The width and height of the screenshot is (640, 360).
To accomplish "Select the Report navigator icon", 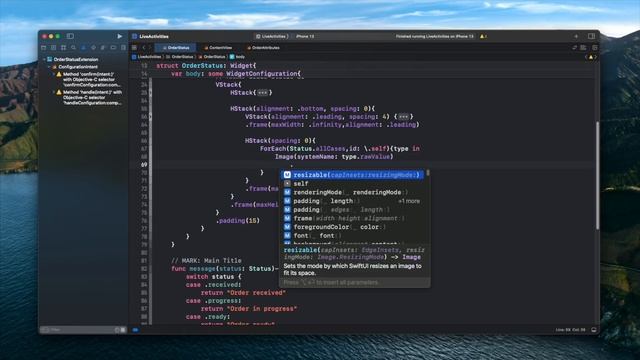I will (123, 48).
